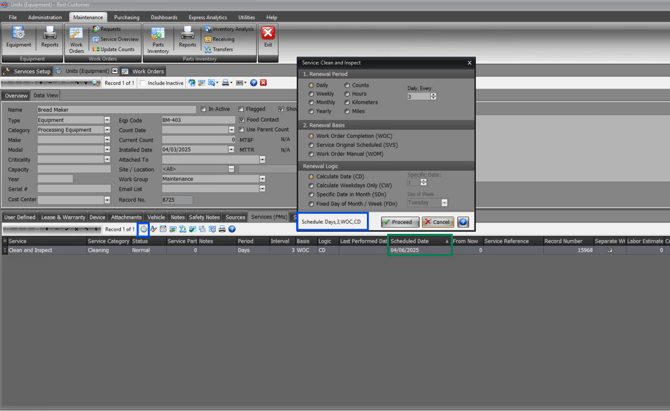670x411 pixels.
Task: Select the Weekly renewal period
Action: (312, 94)
